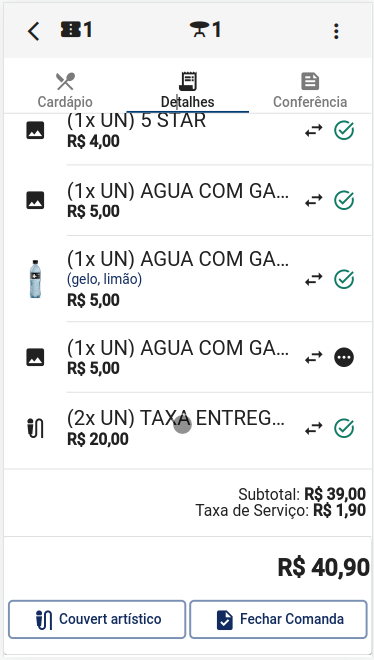Click the Couvert artístico button
The height and width of the screenshot is (660, 374).
(x=97, y=619)
